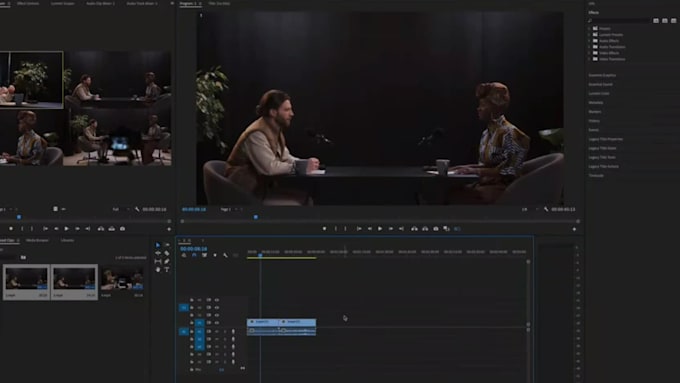Viewport: 680px width, 383px height.
Task: Go to Out point in Program monitor
Action: tap(402, 229)
